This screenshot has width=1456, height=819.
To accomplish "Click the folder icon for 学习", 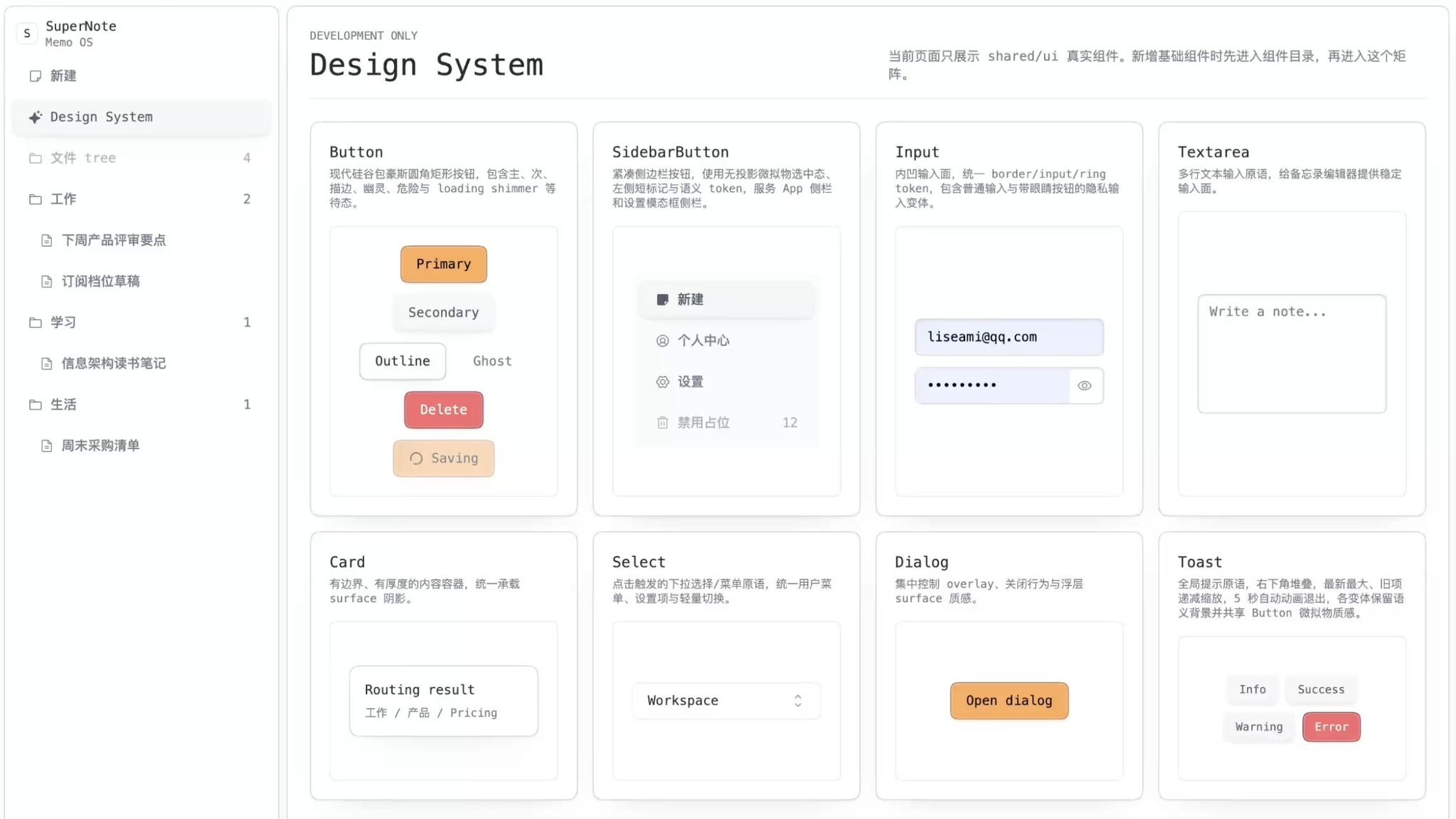I will click(x=36, y=322).
